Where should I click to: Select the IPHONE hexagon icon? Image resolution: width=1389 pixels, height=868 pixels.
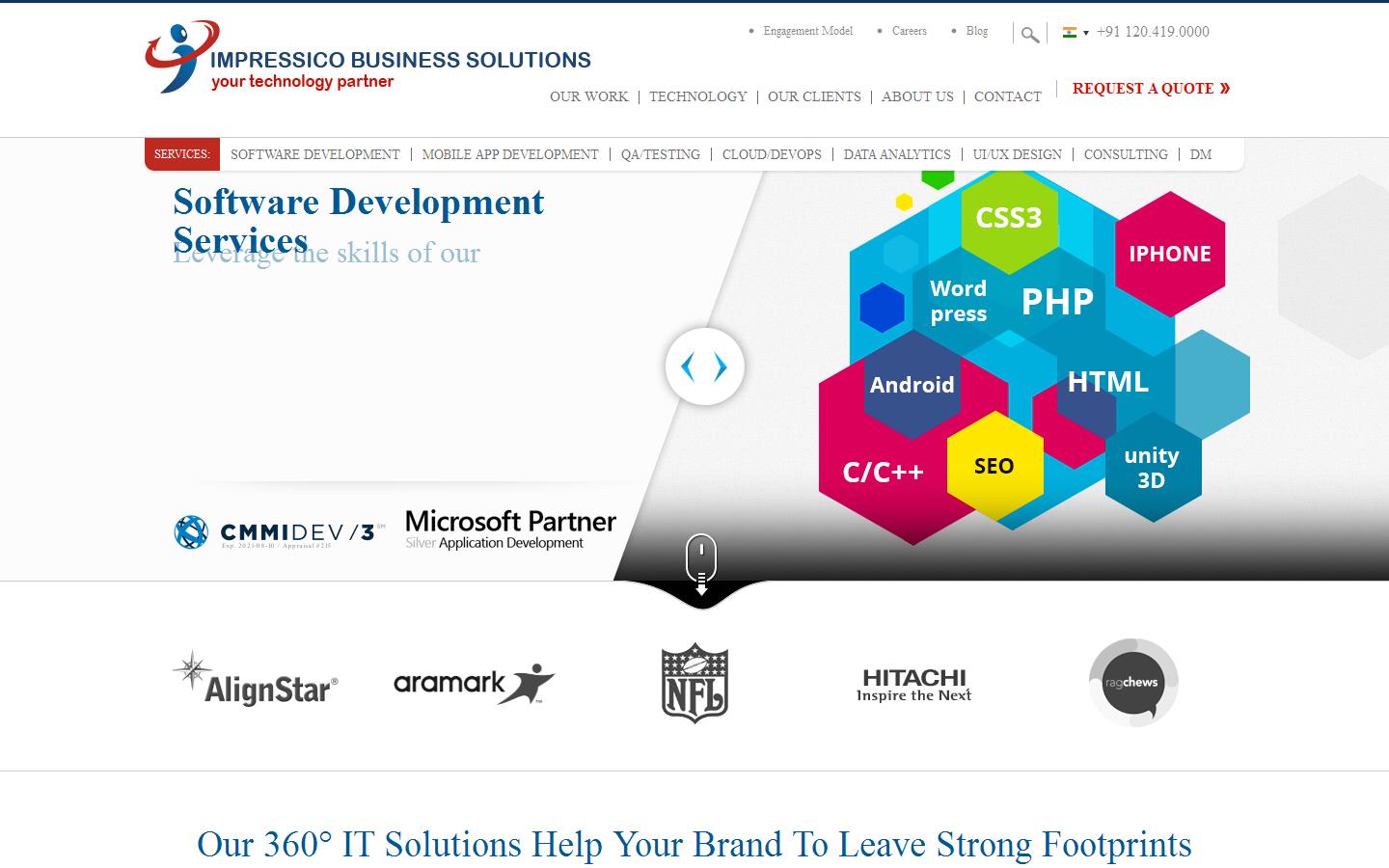1170,255
